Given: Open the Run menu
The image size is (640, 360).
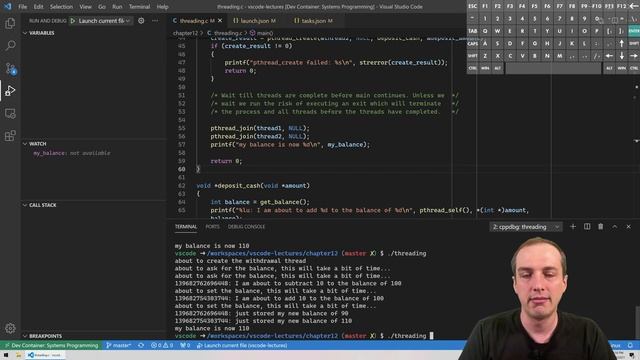Looking at the screenshot, I should click(117, 7).
